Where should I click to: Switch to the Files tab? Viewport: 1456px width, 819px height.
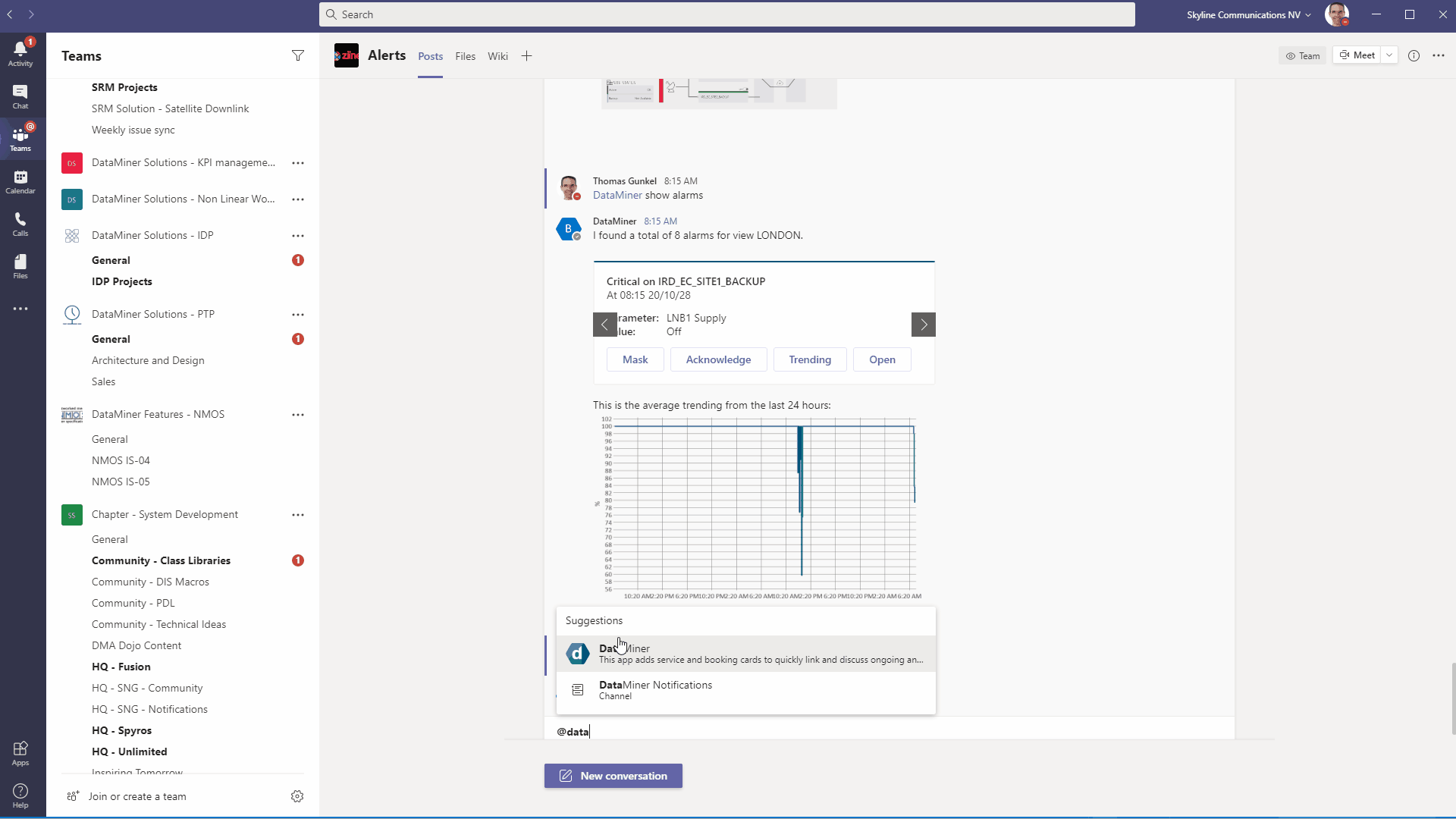[x=465, y=56]
